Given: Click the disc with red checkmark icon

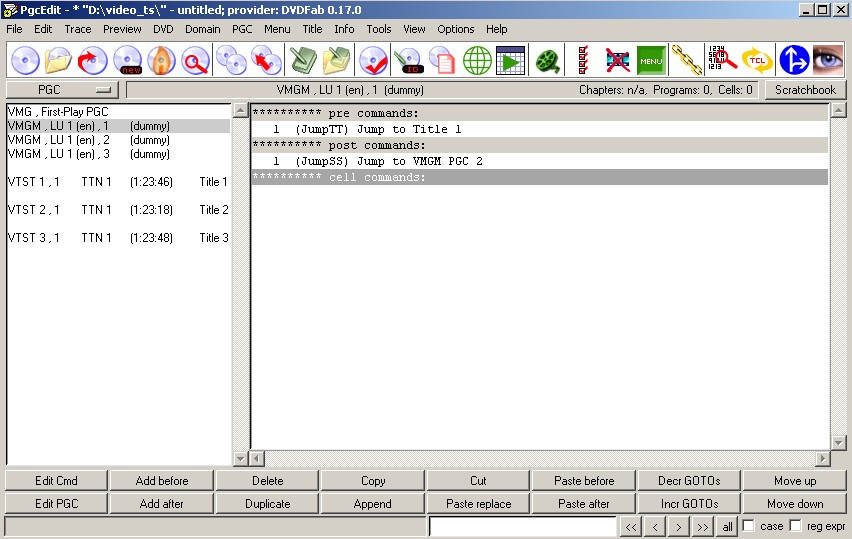Looking at the screenshot, I should coord(373,60).
